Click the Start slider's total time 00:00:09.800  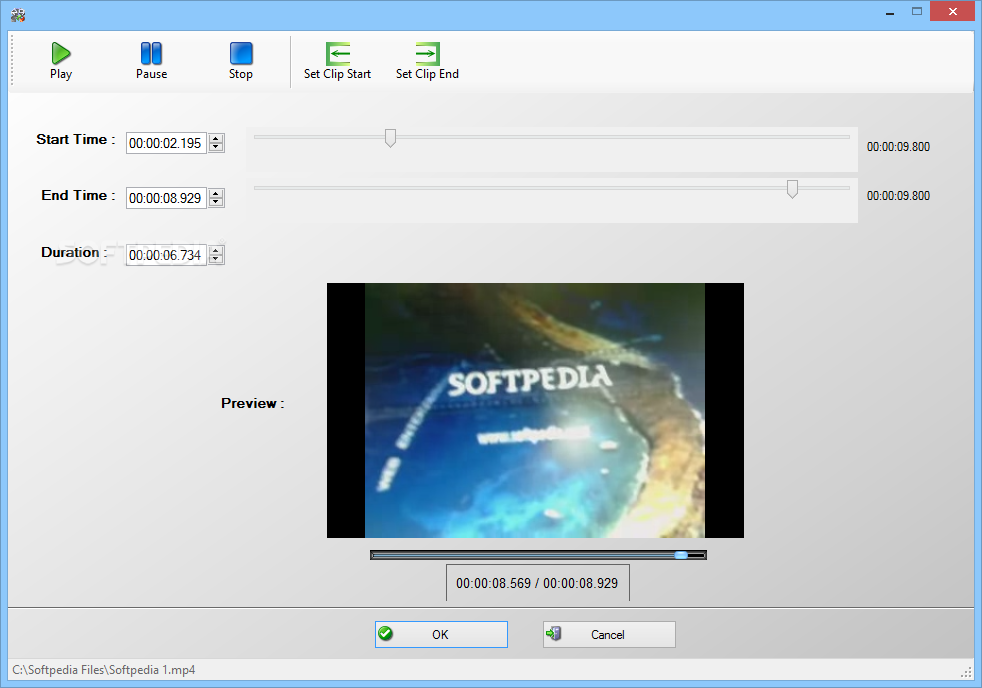coord(898,146)
